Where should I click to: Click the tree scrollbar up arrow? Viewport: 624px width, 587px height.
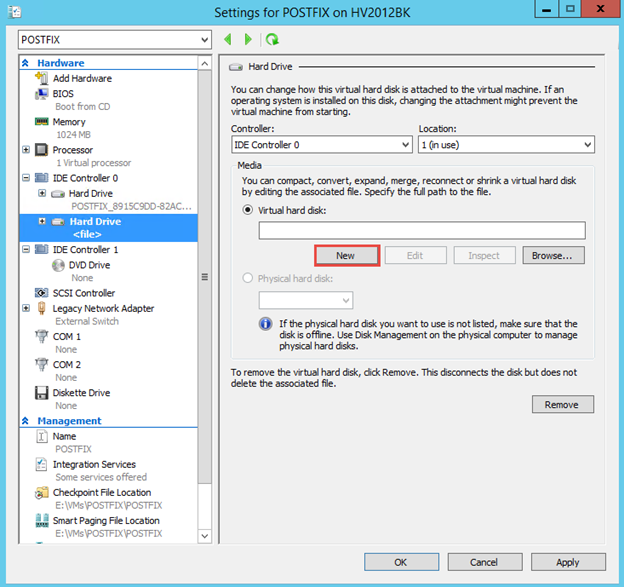[205, 64]
